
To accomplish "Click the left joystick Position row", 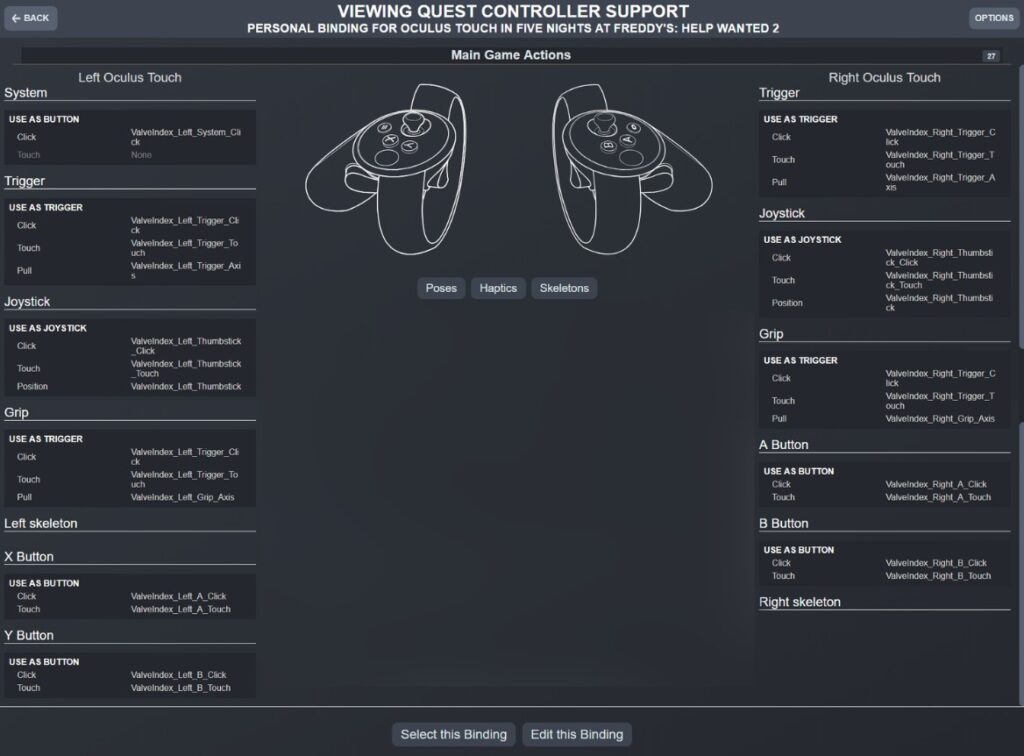I will [x=130, y=386].
